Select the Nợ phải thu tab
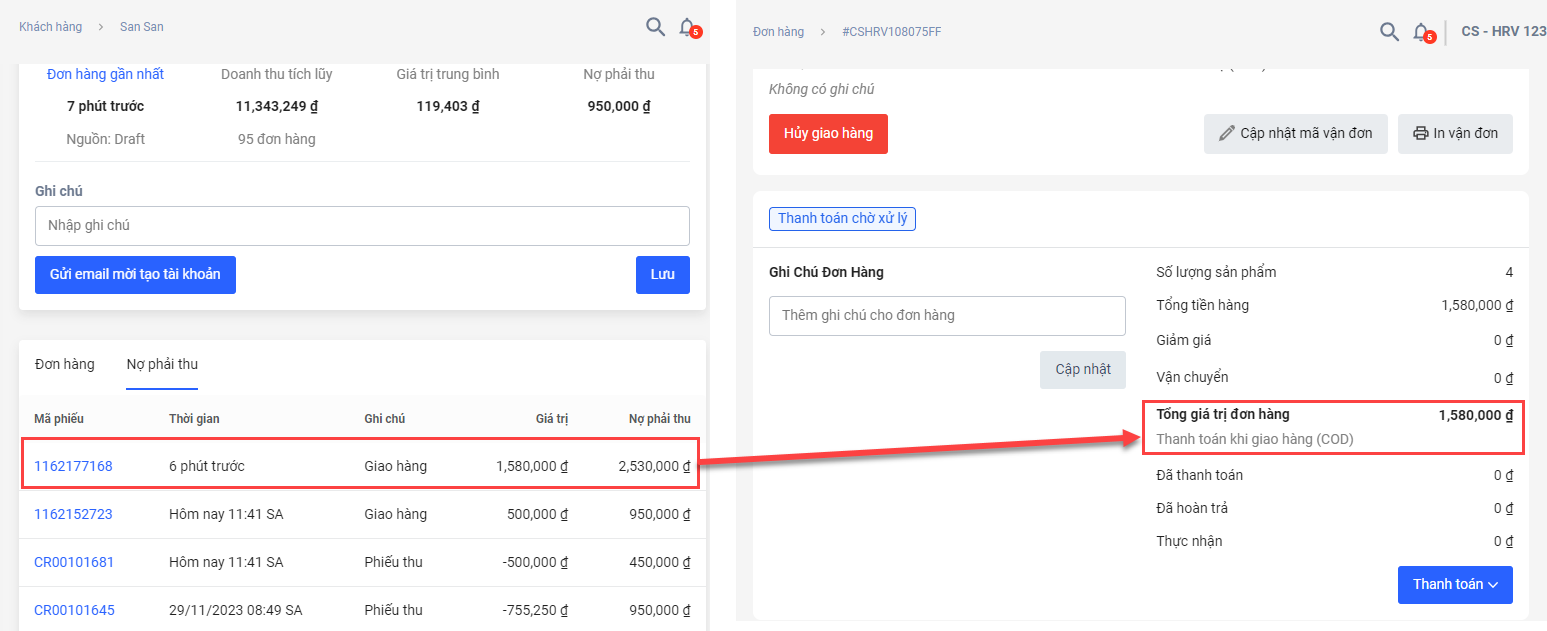 point(162,364)
